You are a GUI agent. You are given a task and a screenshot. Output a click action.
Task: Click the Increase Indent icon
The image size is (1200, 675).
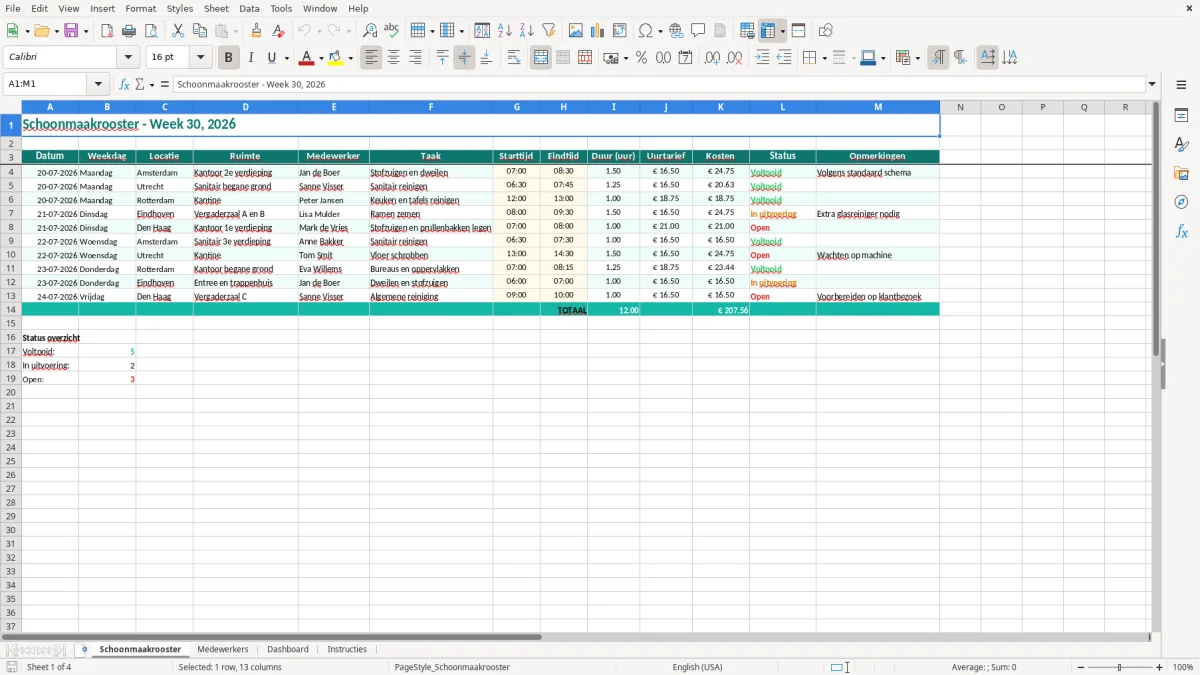click(762, 58)
